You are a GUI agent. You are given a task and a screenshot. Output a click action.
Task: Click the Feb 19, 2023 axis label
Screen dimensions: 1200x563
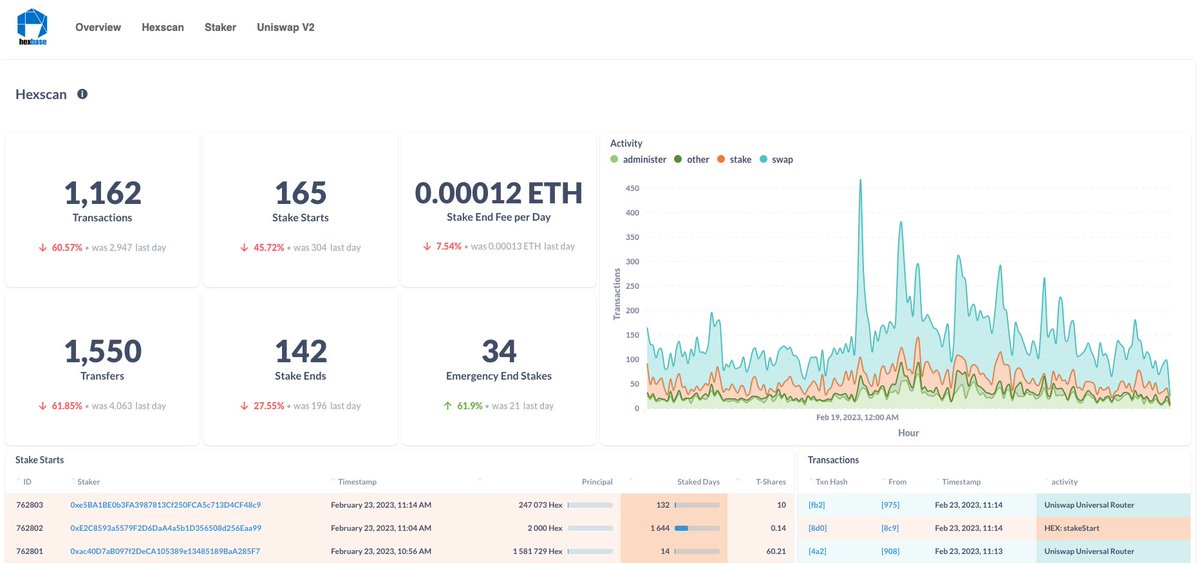click(857, 417)
